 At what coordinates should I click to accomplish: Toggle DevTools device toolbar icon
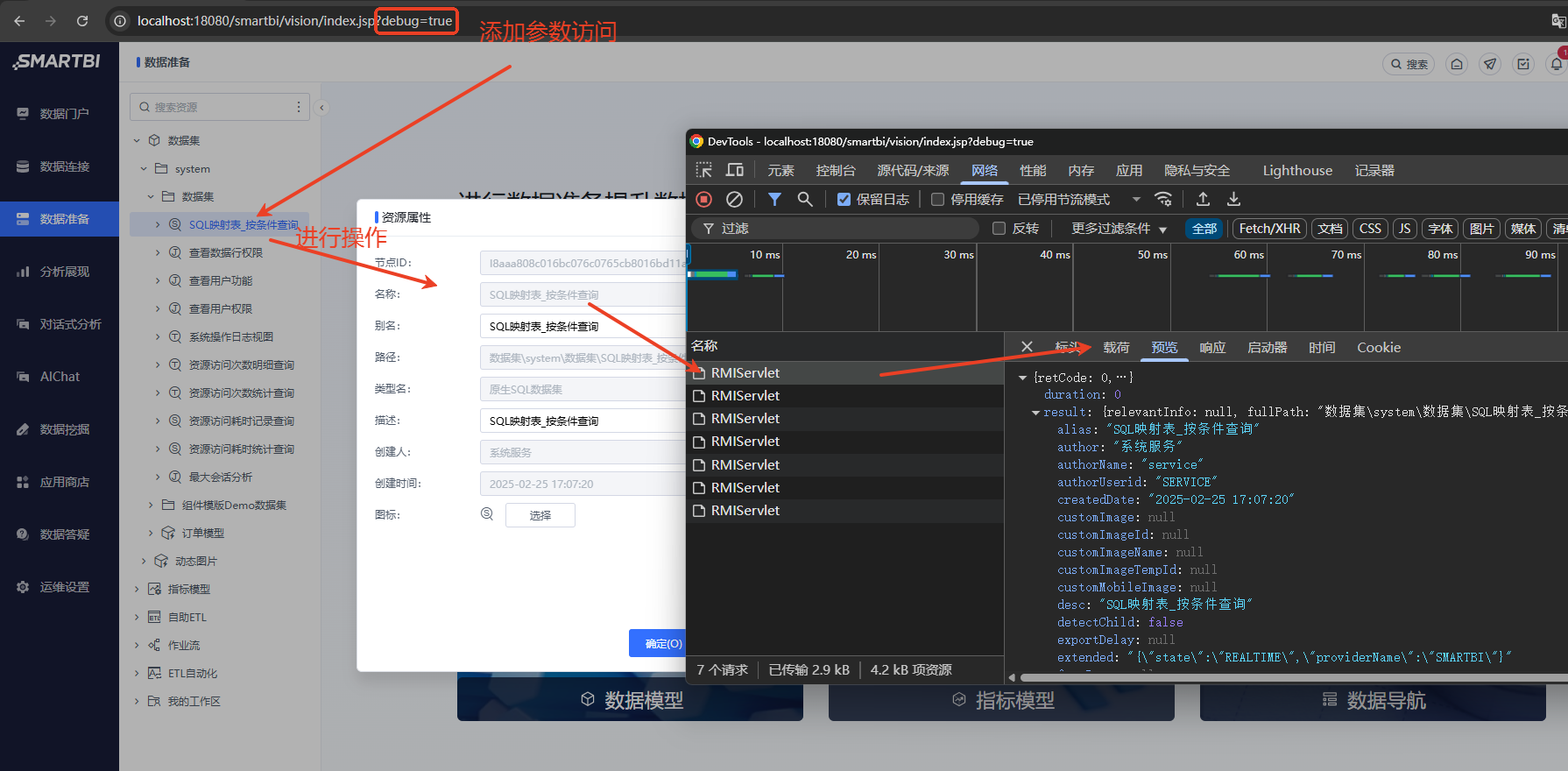[x=735, y=170]
